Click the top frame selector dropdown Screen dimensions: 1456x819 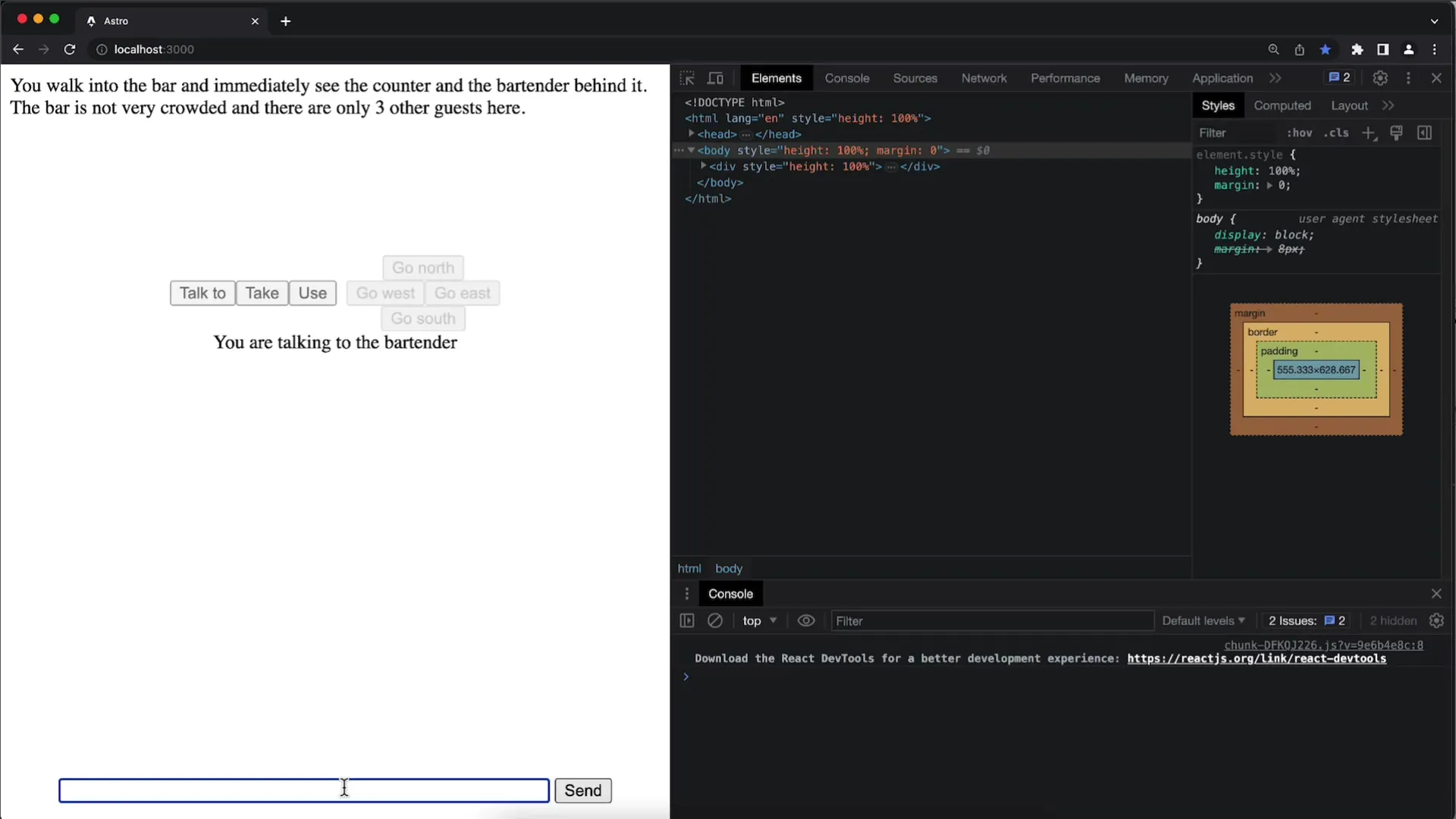[x=758, y=621]
